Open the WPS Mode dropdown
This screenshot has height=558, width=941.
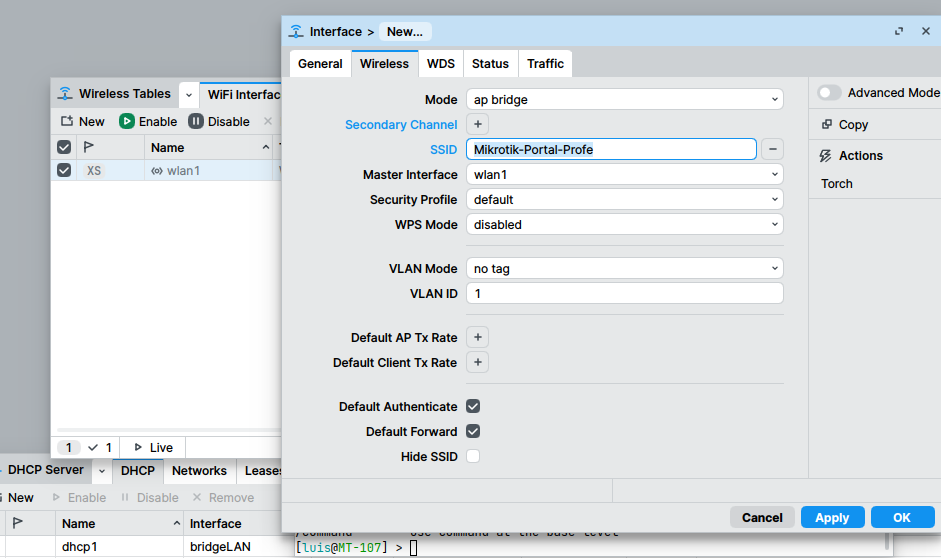(x=624, y=225)
